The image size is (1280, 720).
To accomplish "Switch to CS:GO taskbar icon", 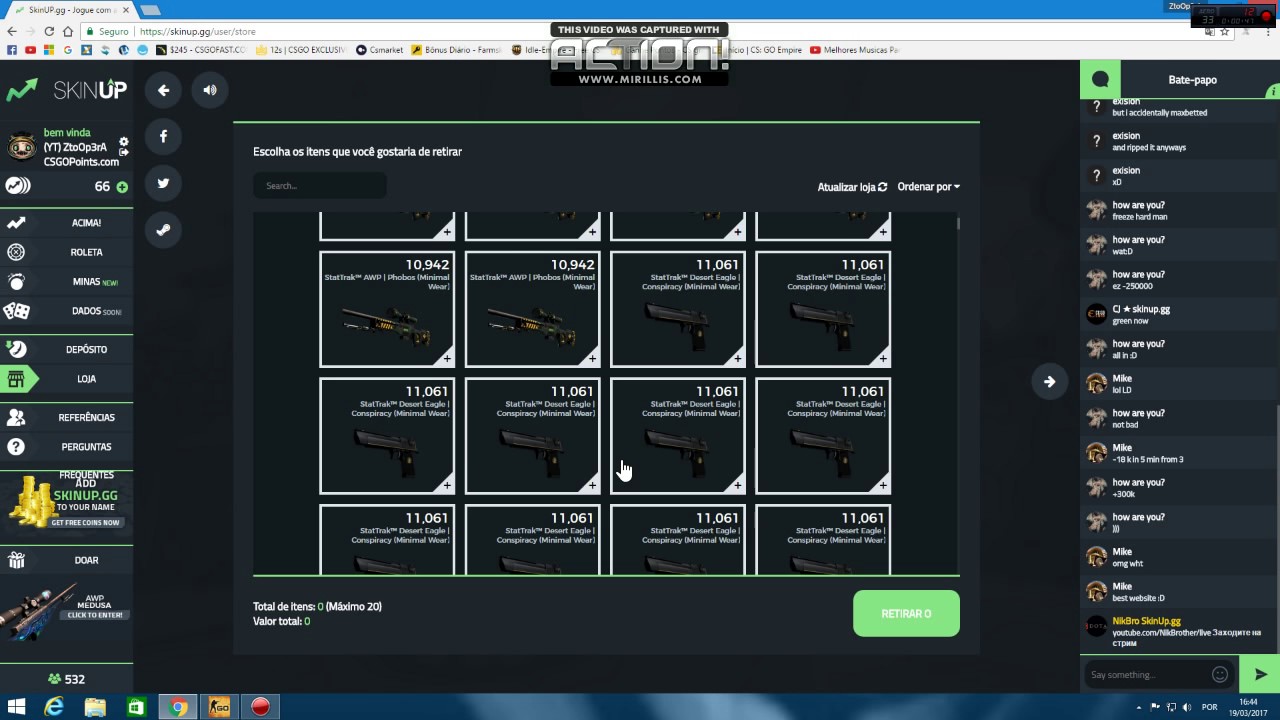I will click(x=219, y=707).
